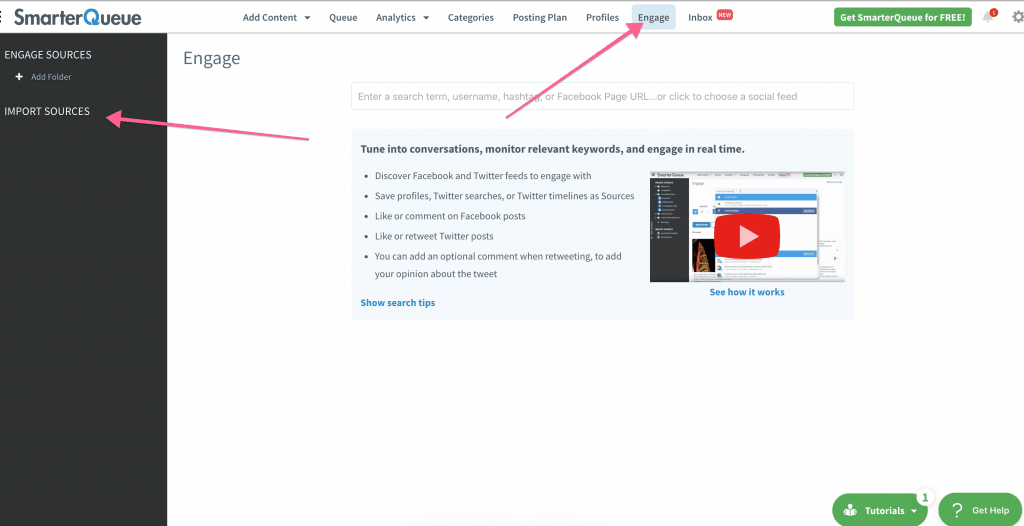Switch to Profiles
The width and height of the screenshot is (1024, 526).
(x=602, y=18)
